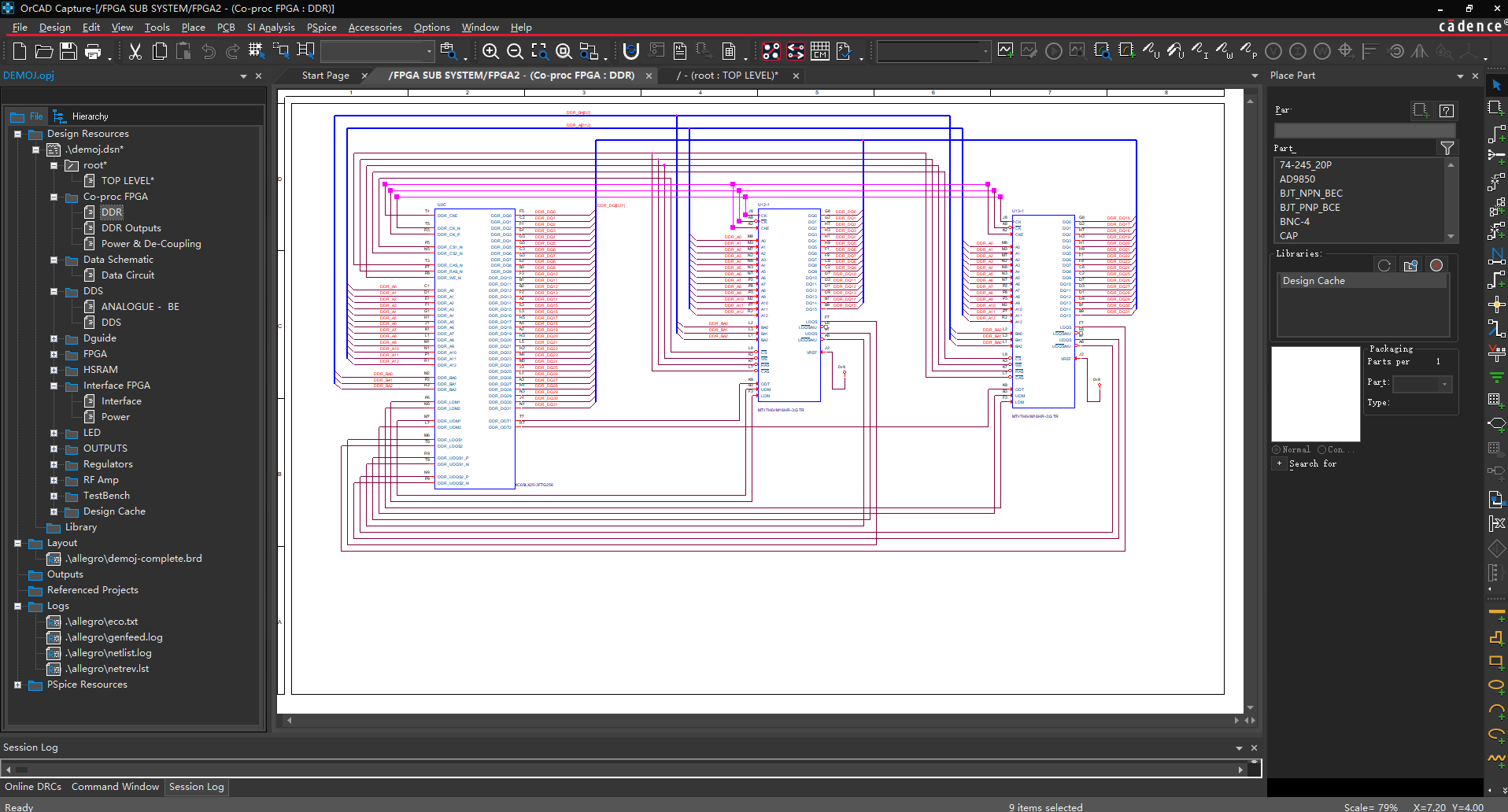
Task: Click the Undo arrow icon
Action: (209, 52)
